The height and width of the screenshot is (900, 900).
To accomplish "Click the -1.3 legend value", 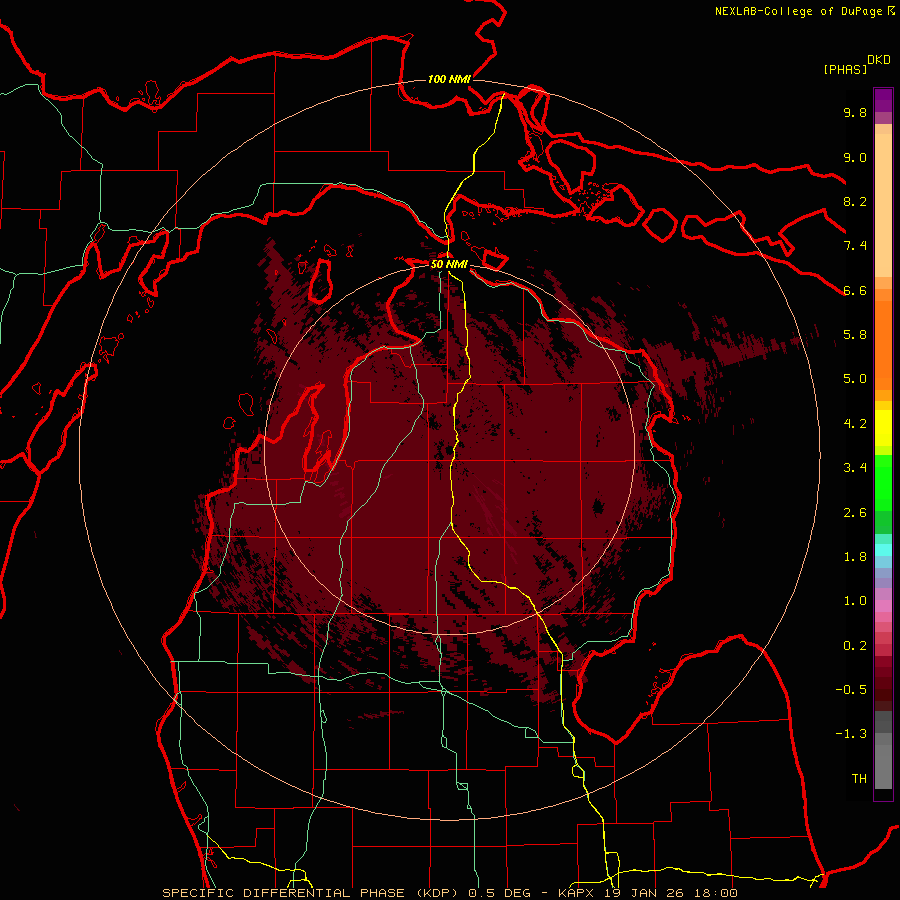I will (x=851, y=734).
